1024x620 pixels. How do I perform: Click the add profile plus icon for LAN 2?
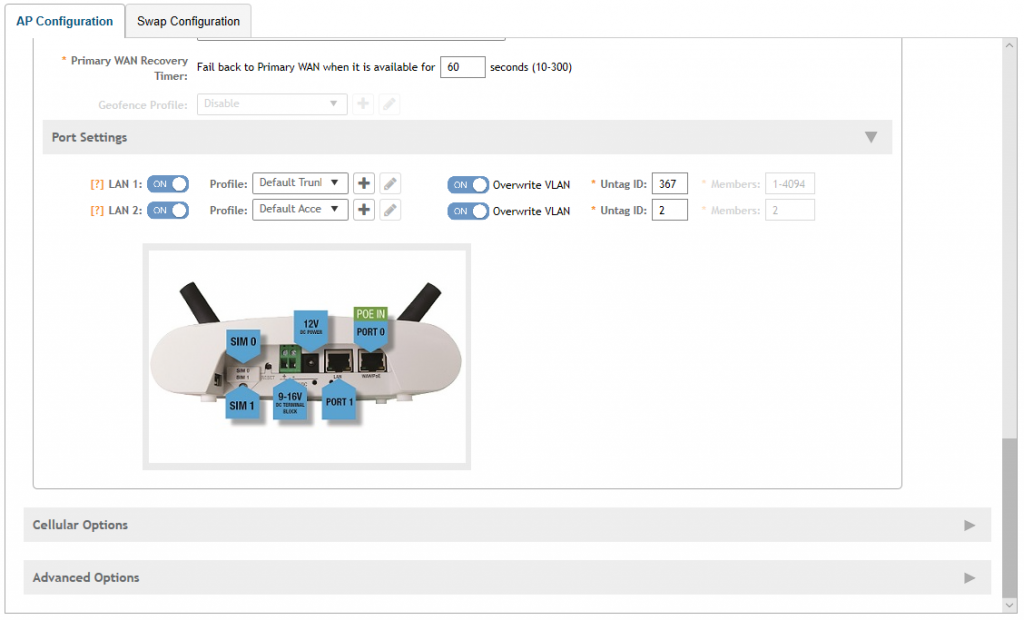pos(364,210)
